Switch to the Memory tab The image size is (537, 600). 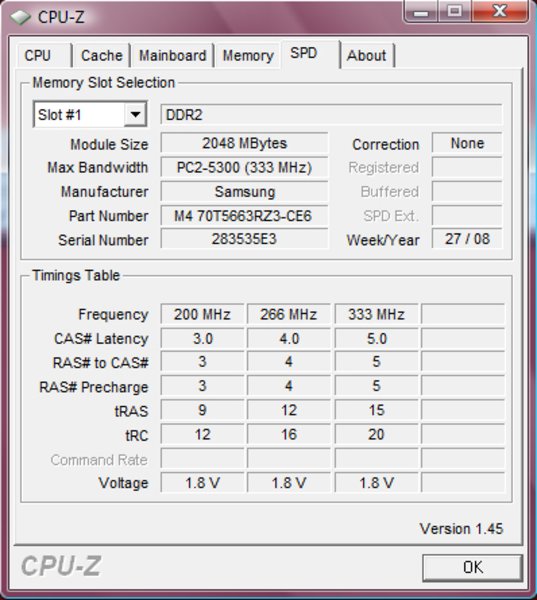point(248,55)
